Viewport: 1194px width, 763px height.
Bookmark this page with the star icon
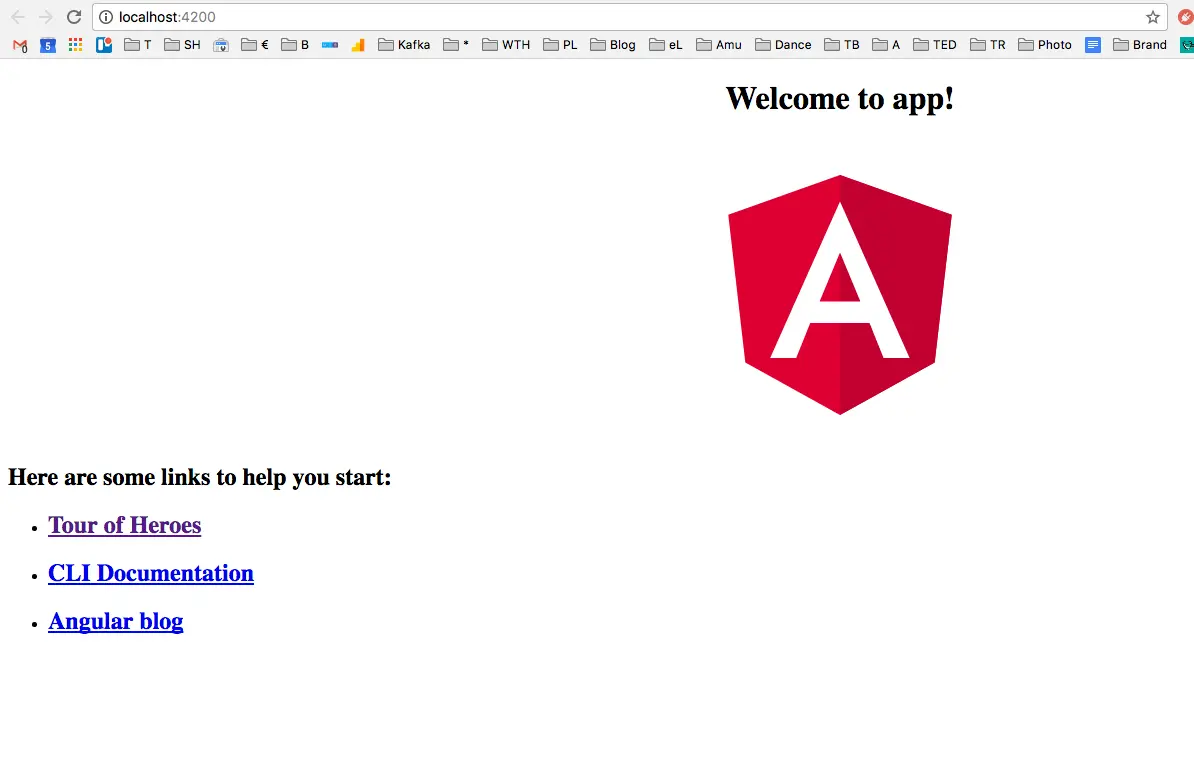point(1153,17)
